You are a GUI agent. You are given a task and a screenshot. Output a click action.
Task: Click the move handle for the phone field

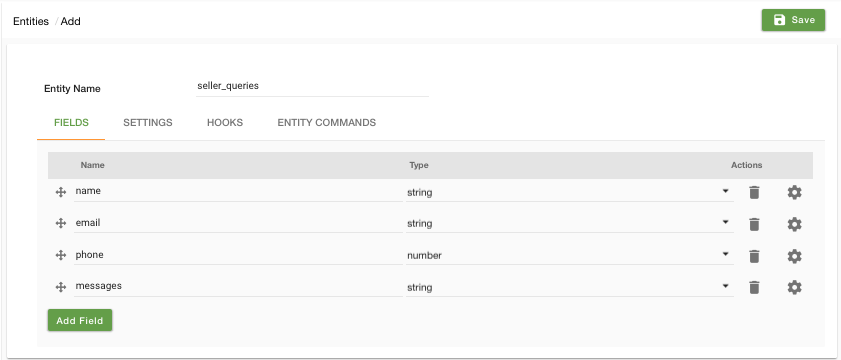point(61,255)
